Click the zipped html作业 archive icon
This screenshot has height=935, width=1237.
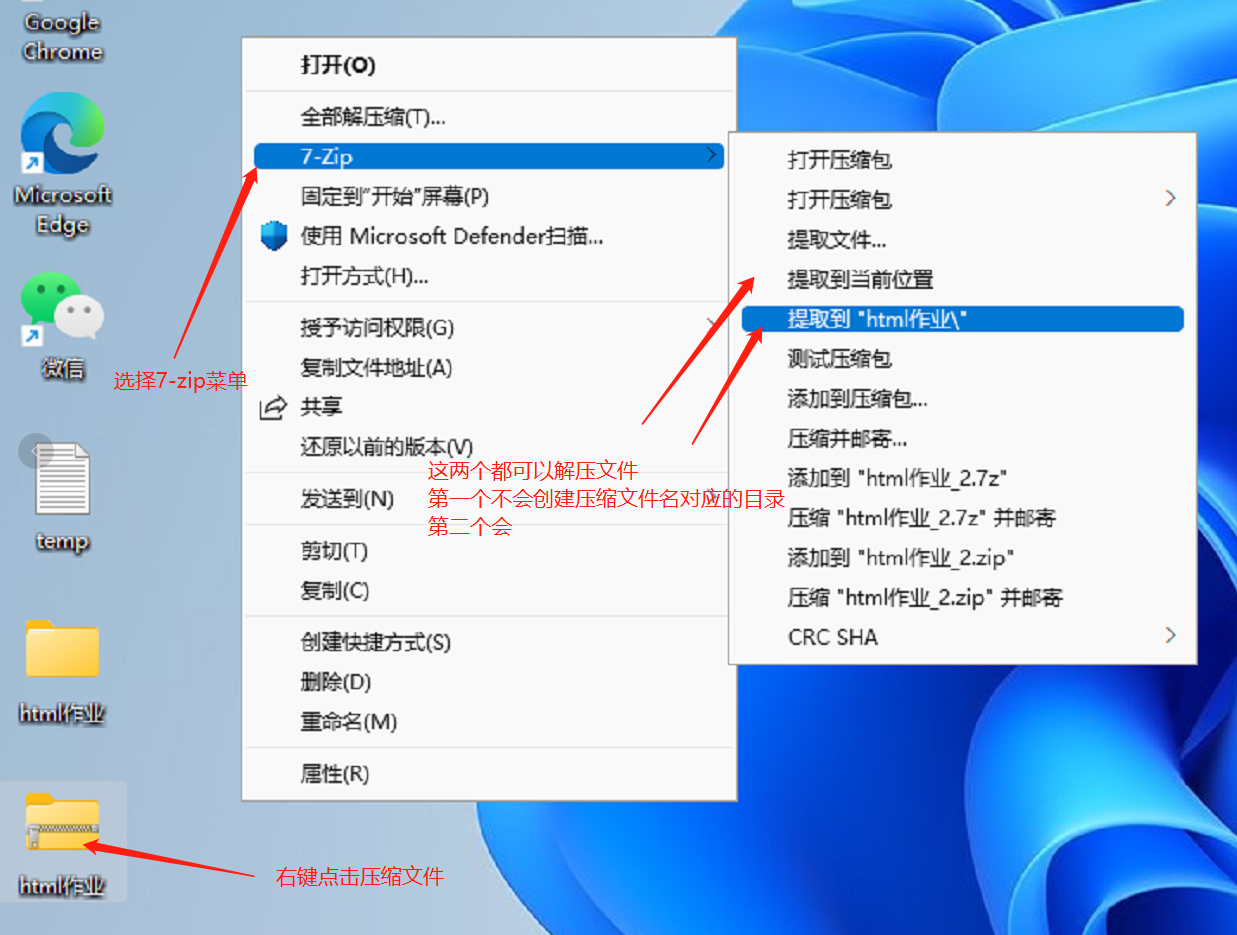pos(62,823)
